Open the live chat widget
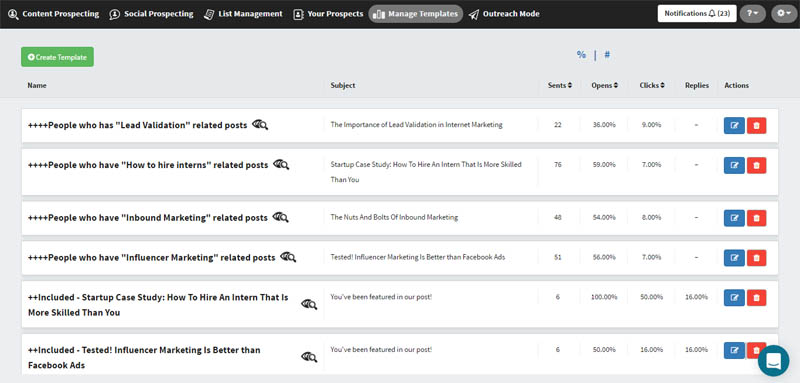800x383 pixels. coord(773,361)
